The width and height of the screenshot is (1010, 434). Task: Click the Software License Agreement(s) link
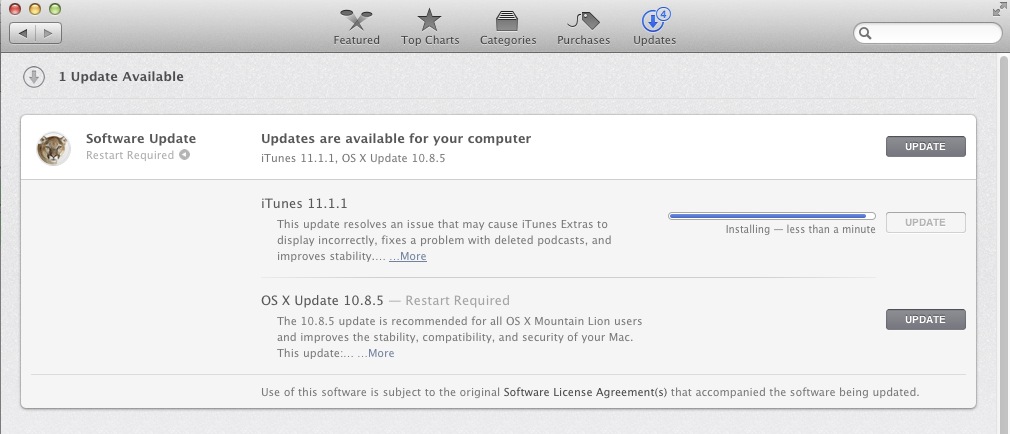(x=585, y=392)
